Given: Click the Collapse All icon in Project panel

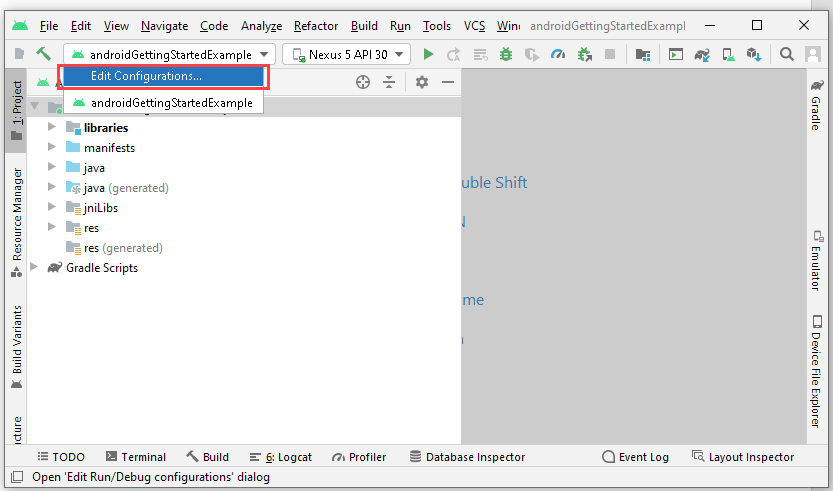Looking at the screenshot, I should tap(389, 82).
